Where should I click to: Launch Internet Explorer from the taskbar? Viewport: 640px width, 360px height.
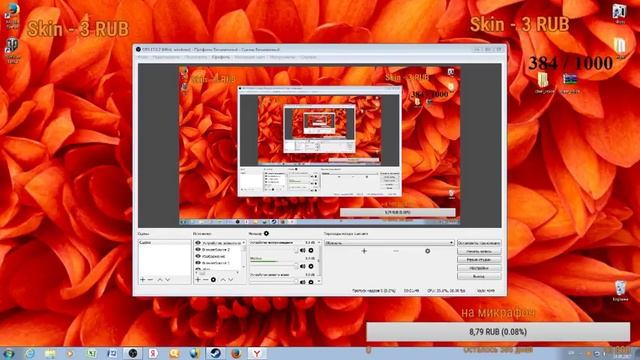30,353
